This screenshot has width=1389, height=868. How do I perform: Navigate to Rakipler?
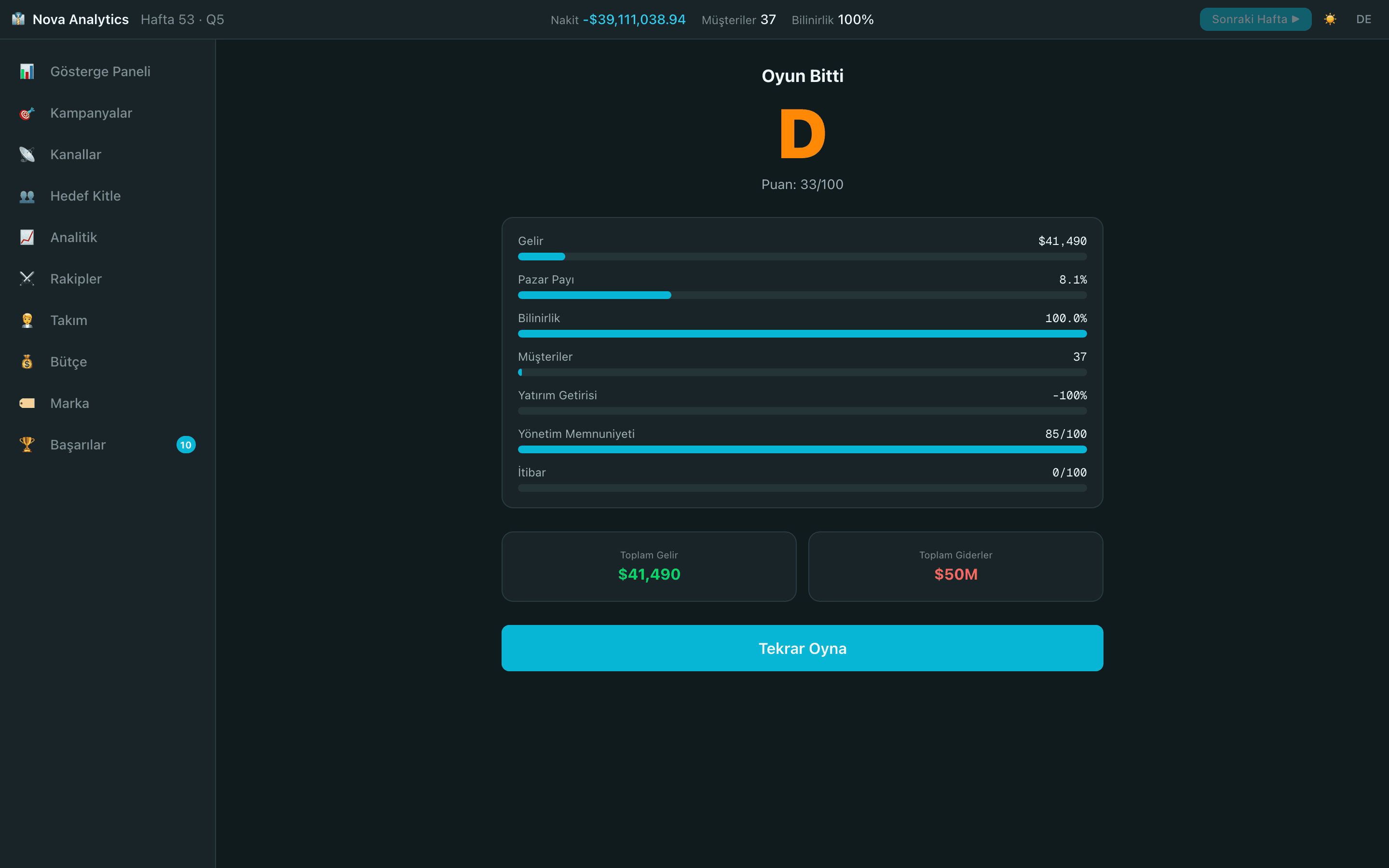108,278
